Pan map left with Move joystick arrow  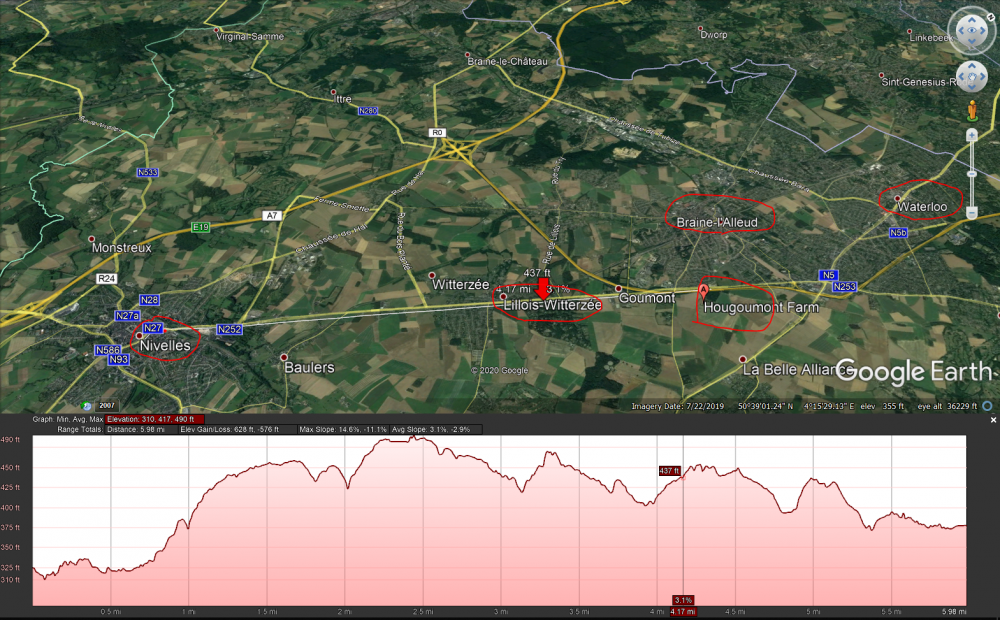click(961, 77)
